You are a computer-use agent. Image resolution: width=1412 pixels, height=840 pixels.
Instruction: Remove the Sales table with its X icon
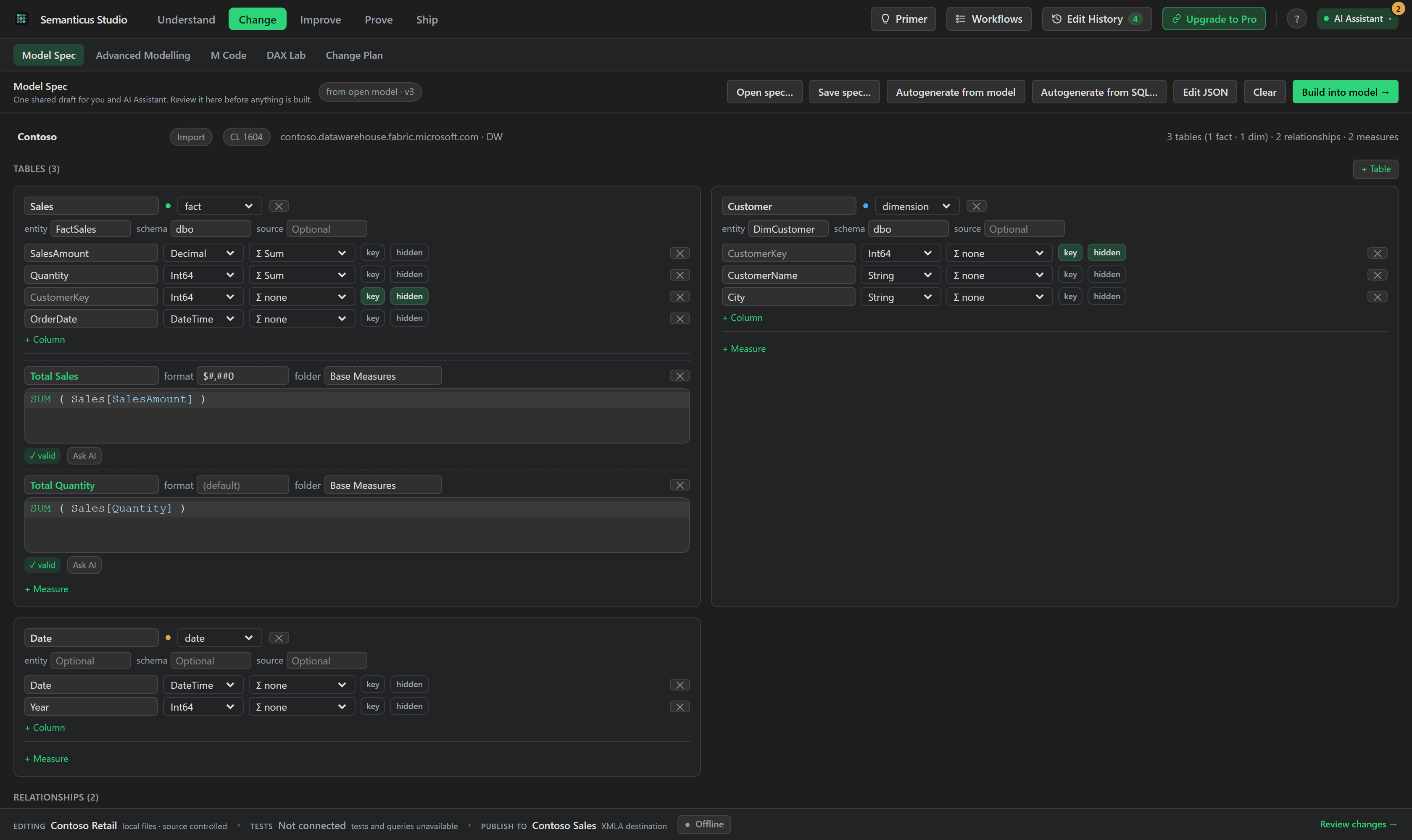279,206
